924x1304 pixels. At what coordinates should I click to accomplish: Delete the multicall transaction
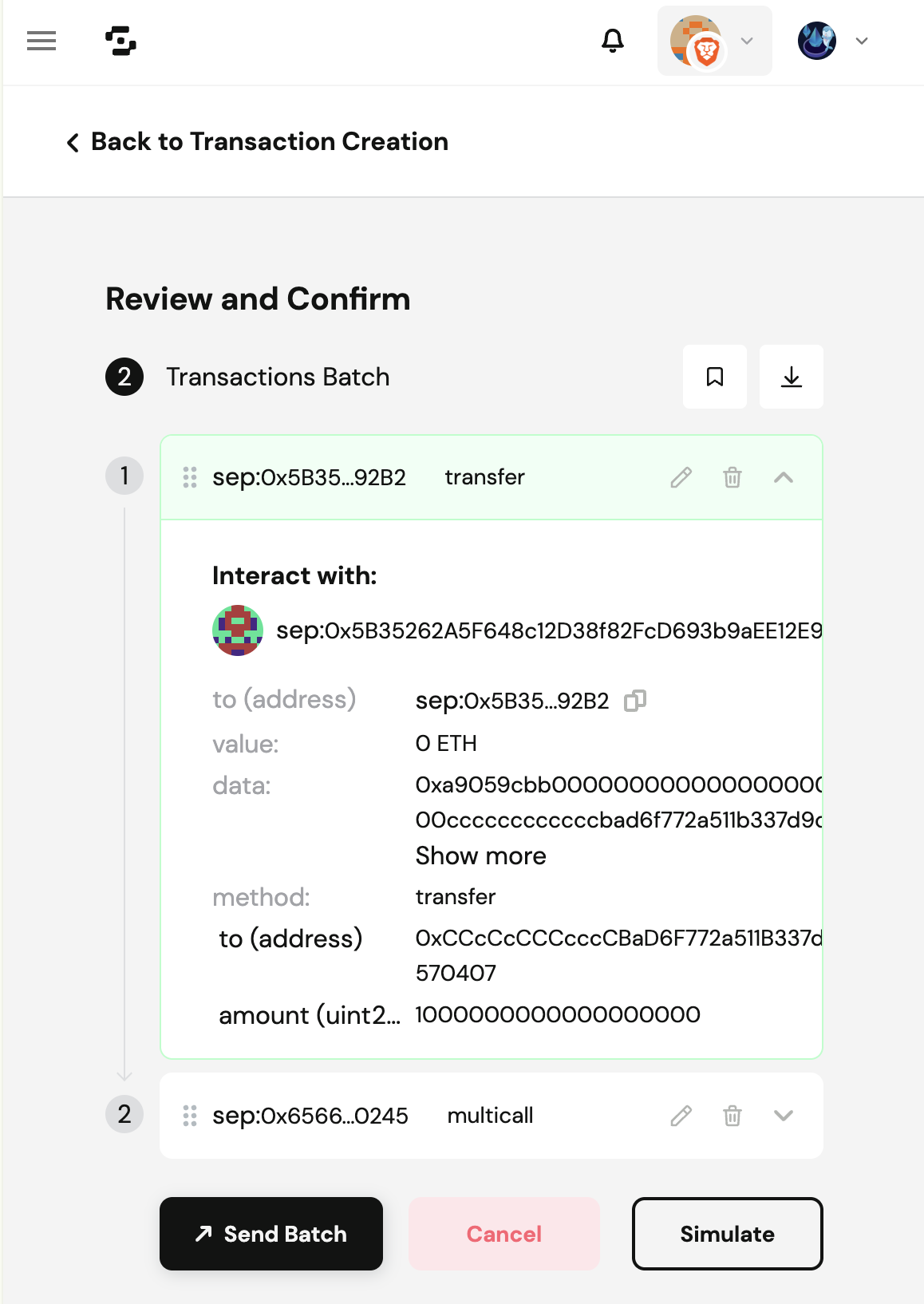coord(732,1116)
